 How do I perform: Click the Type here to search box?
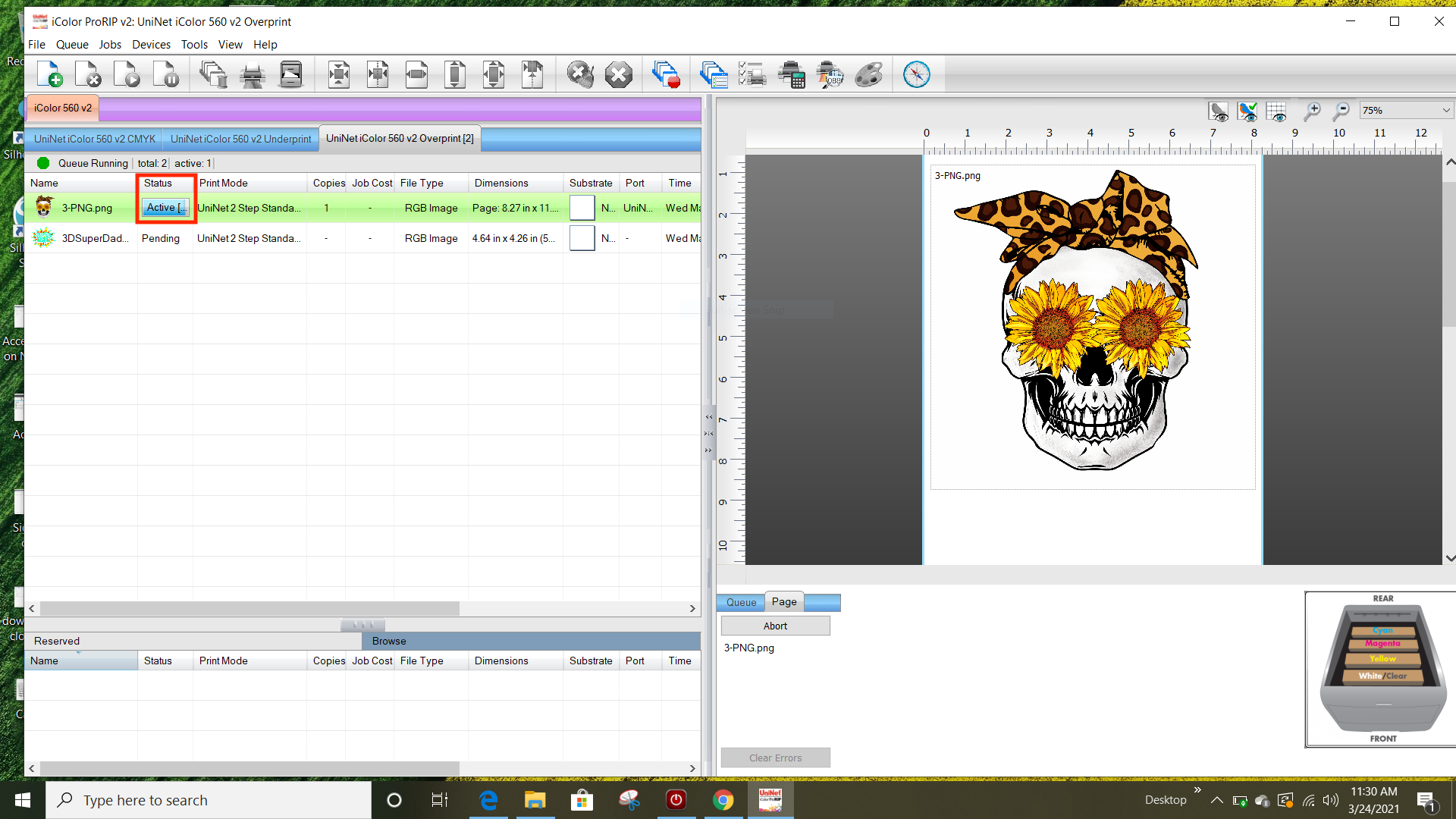click(x=209, y=800)
